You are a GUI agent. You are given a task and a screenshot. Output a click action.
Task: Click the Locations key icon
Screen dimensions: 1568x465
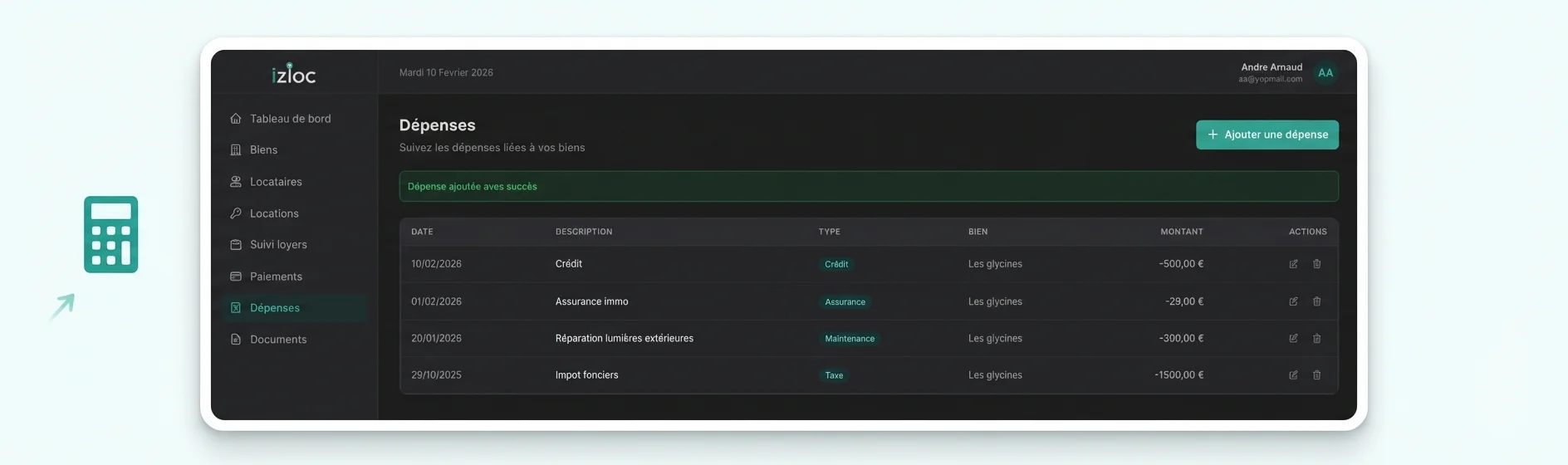click(236, 213)
